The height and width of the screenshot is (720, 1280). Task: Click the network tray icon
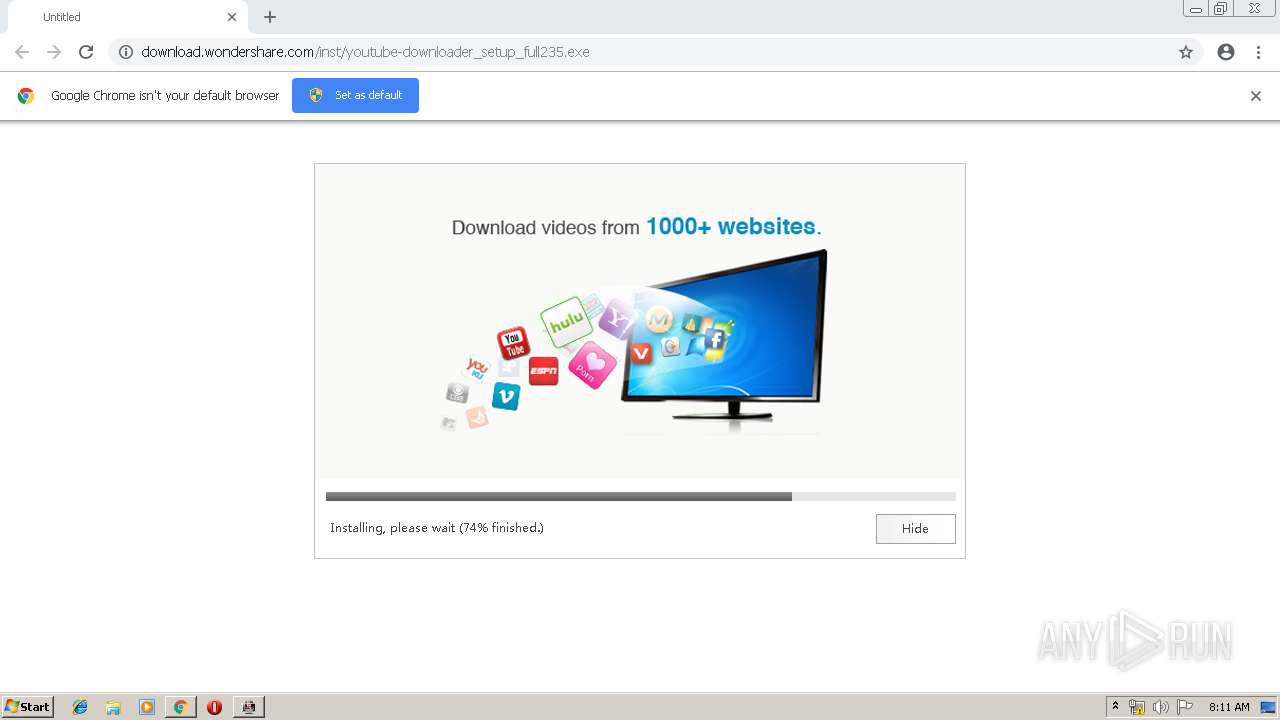pyautogui.click(x=1137, y=707)
